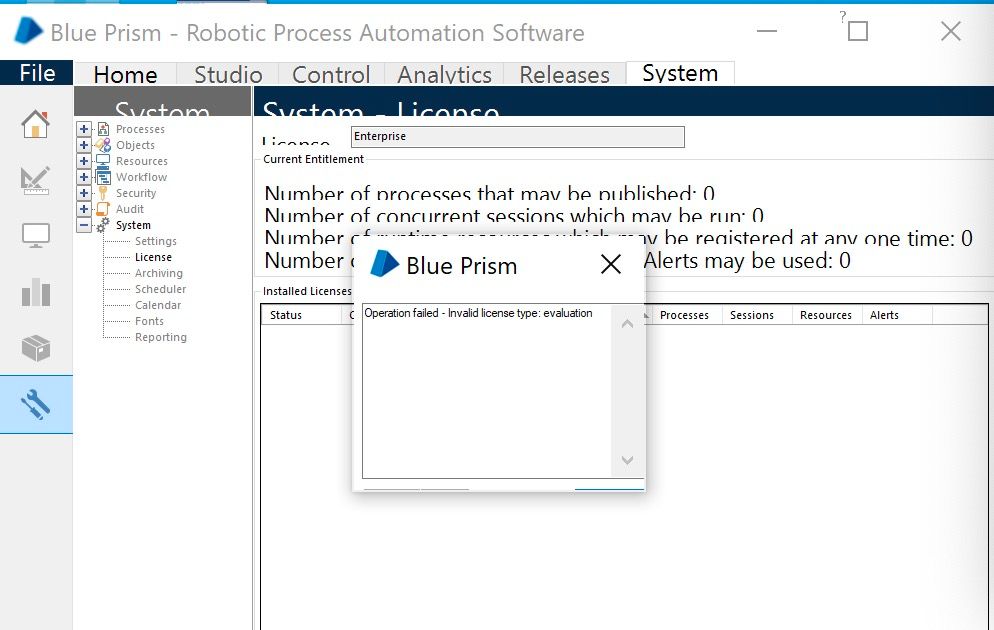The image size is (994, 630).
Task: Open Fonts under System tree
Action: pos(149,321)
